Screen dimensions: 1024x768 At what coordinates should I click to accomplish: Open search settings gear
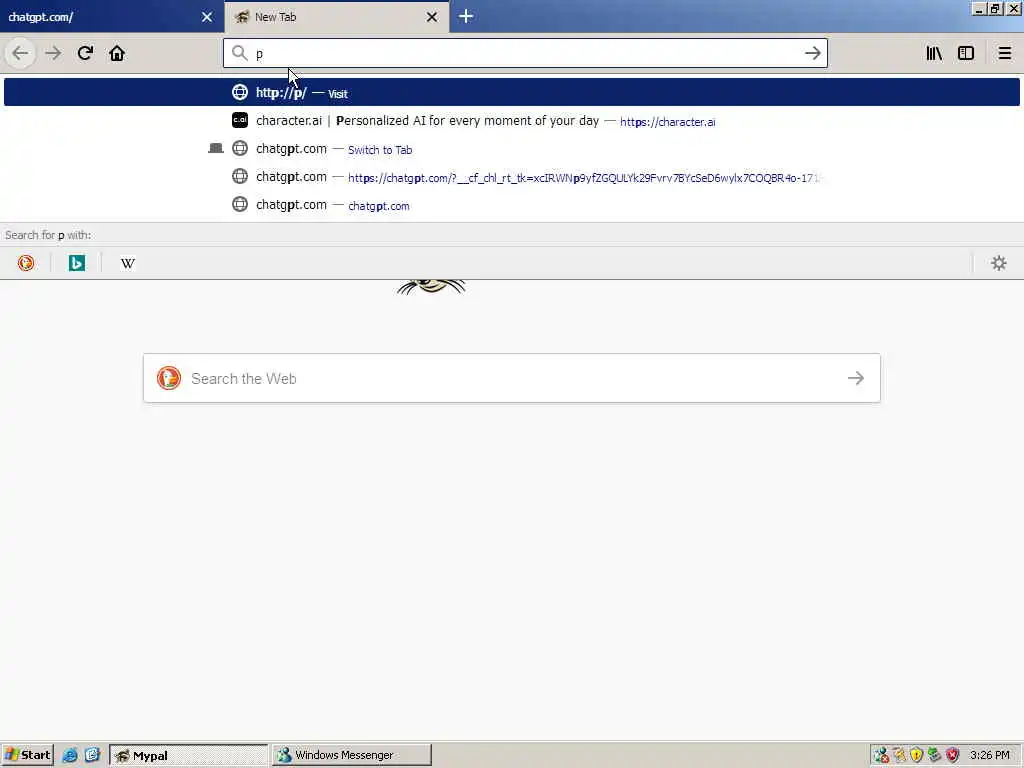[x=999, y=263]
